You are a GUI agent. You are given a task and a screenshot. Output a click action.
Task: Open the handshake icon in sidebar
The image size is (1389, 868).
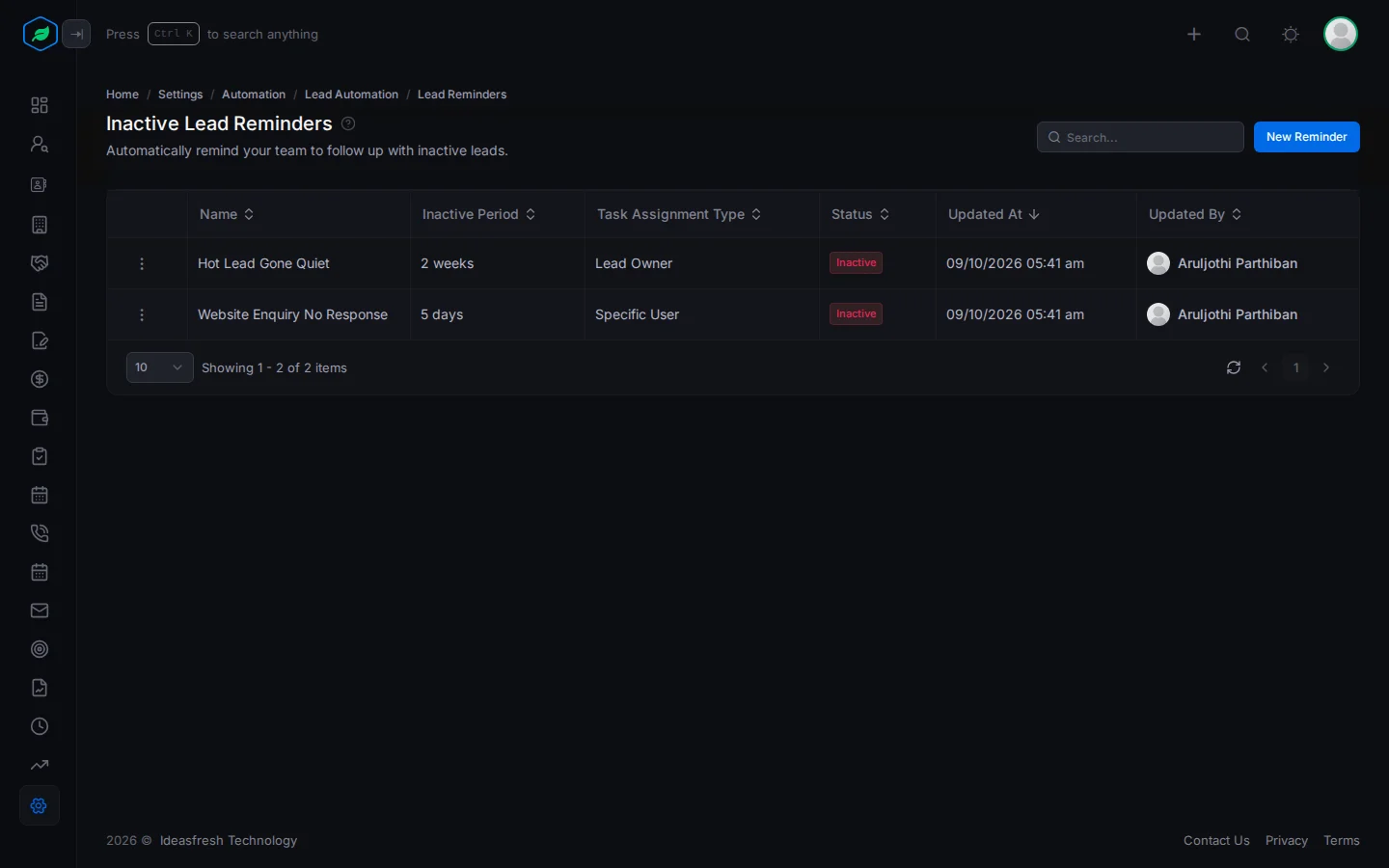40,263
